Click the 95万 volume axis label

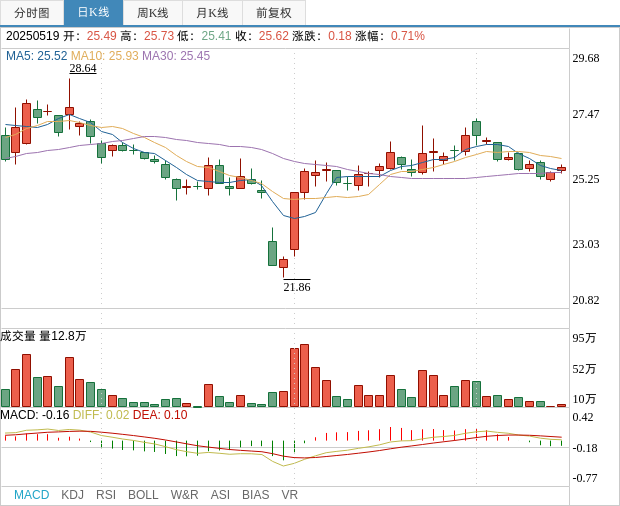pyautogui.click(x=584, y=338)
